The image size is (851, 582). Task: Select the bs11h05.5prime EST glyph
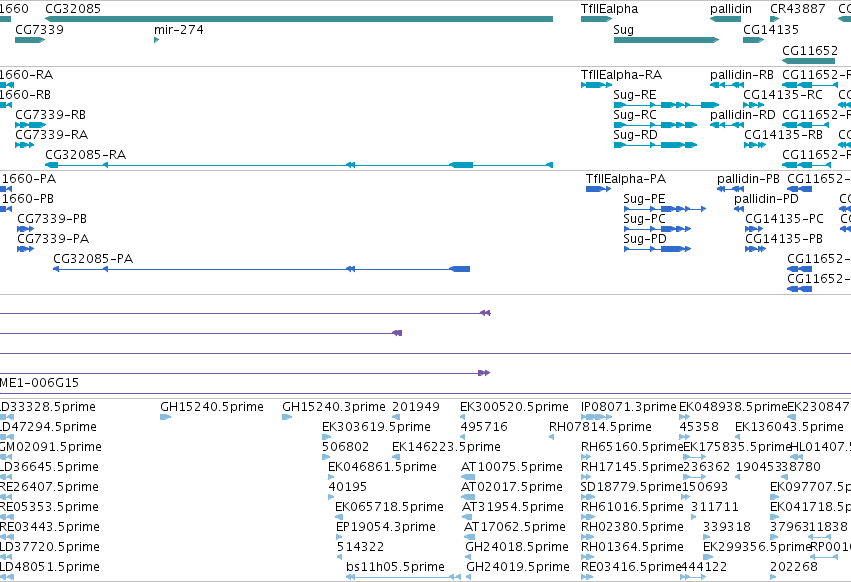click(x=403, y=577)
